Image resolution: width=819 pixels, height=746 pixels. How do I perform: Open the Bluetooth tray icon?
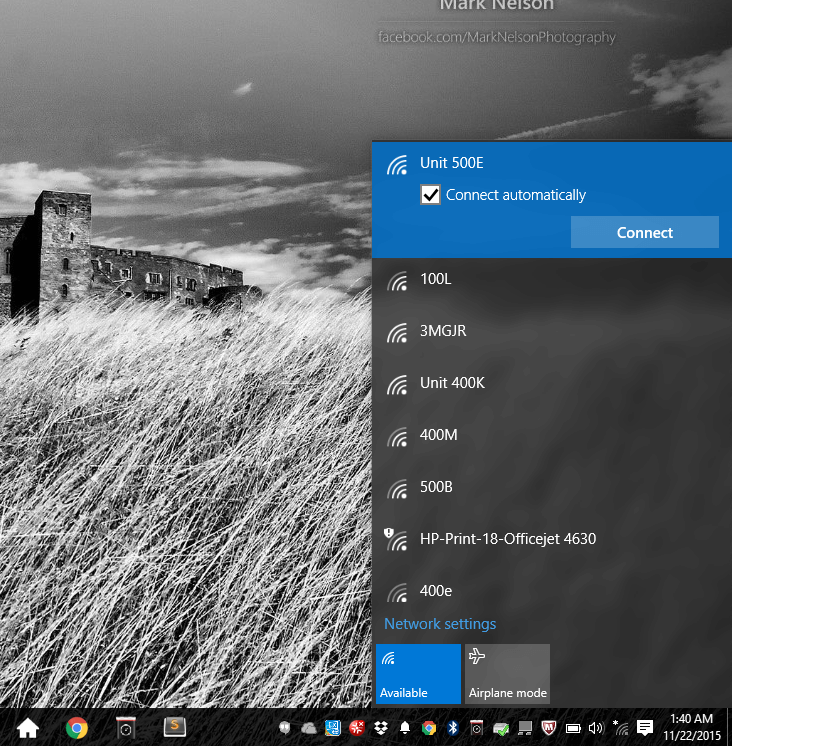(x=453, y=728)
